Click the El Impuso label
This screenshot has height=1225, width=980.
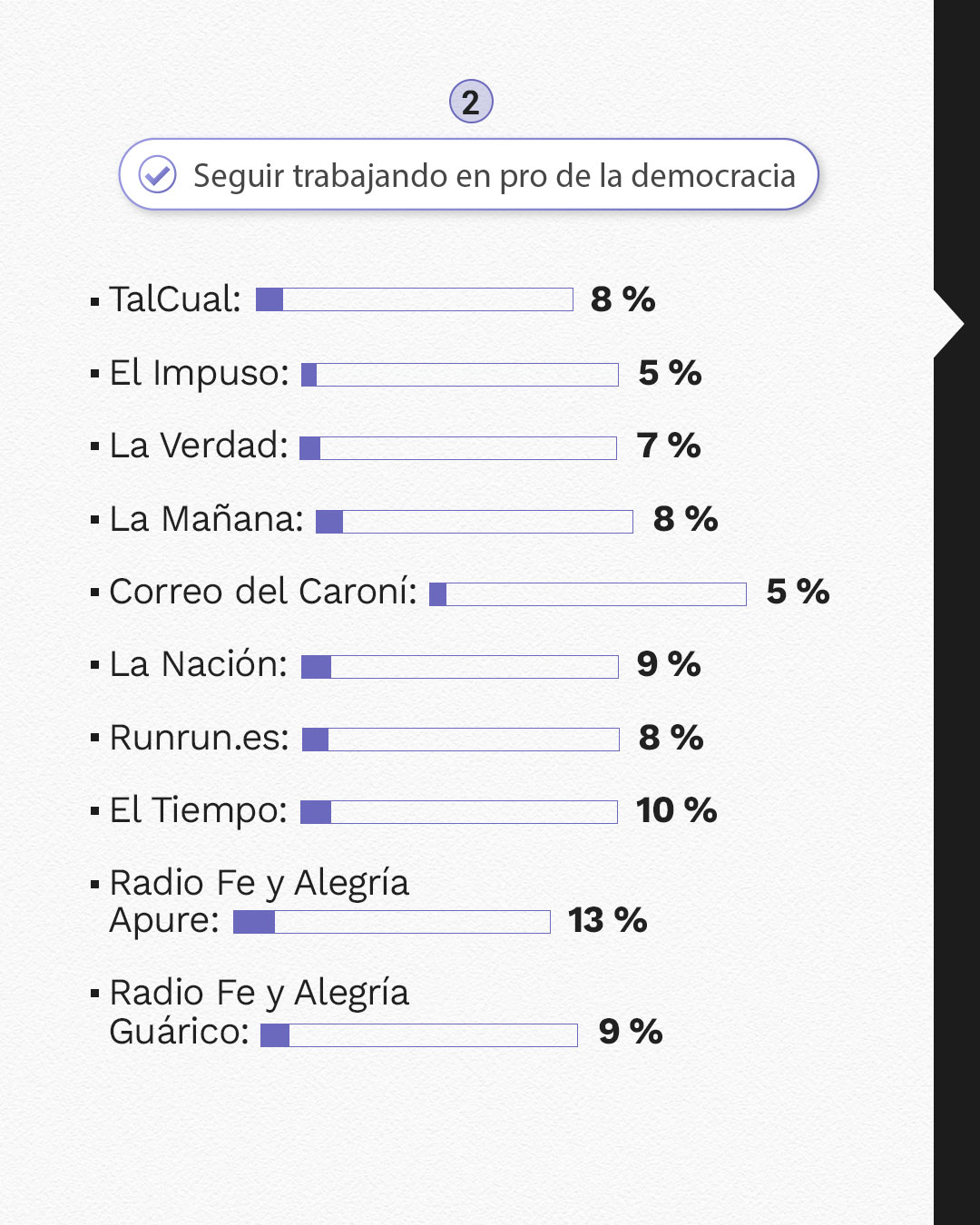199,373
